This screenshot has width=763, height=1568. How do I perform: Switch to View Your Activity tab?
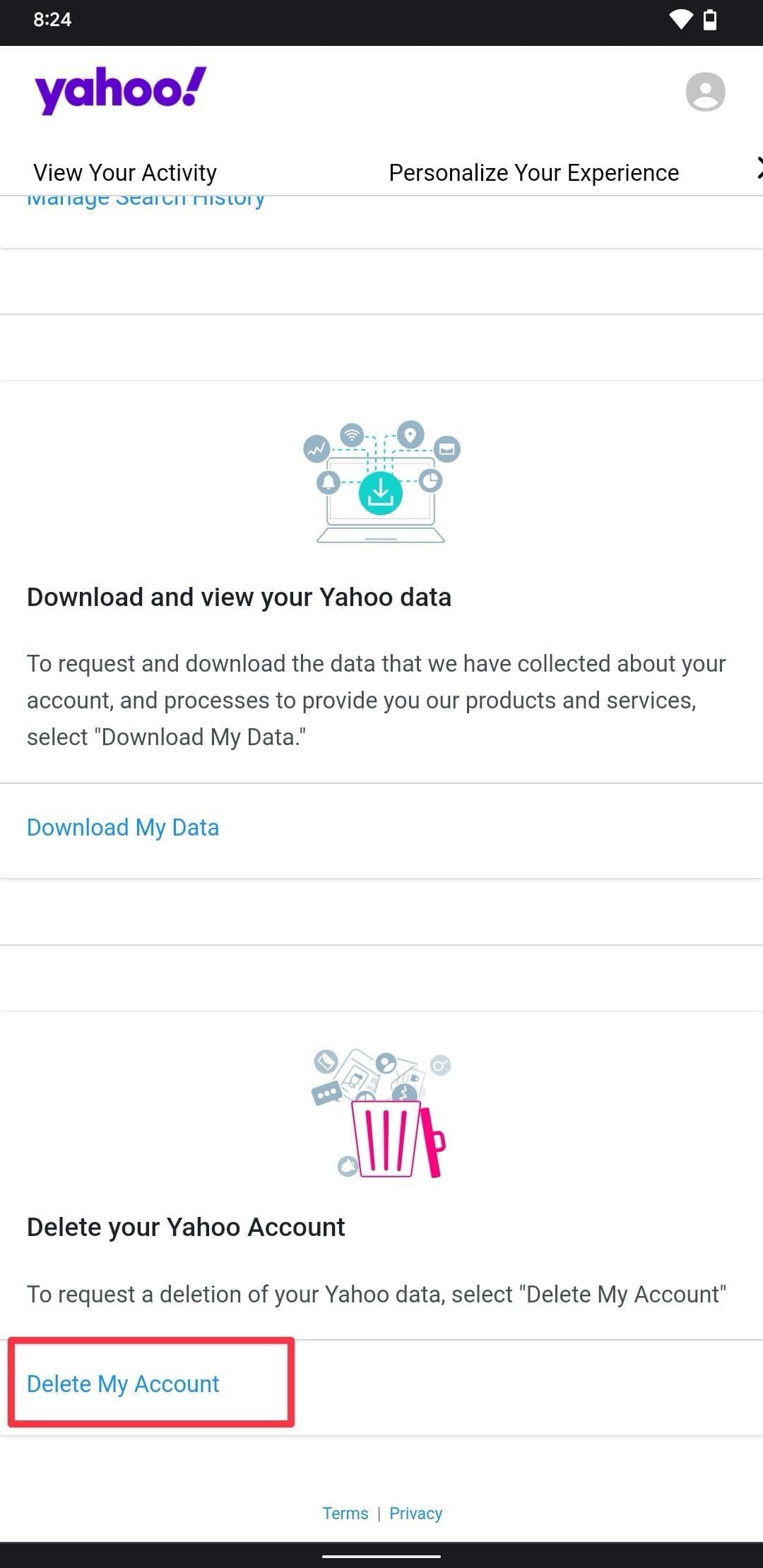click(125, 172)
